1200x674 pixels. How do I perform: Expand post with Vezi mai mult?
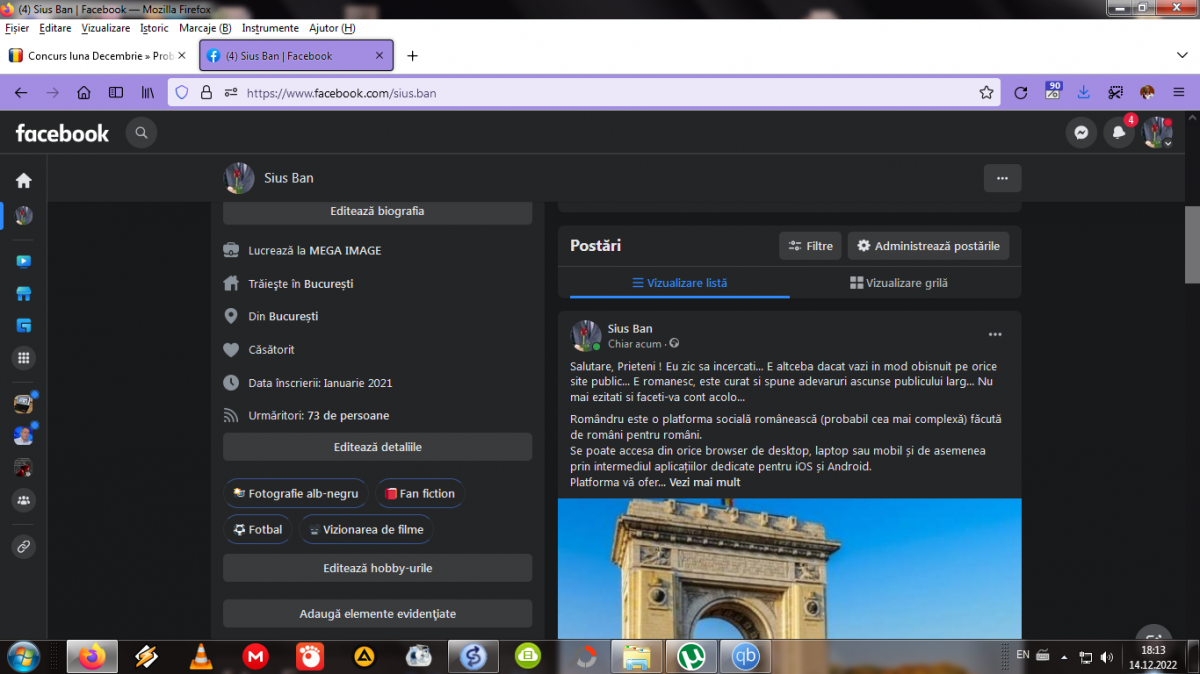click(x=704, y=482)
